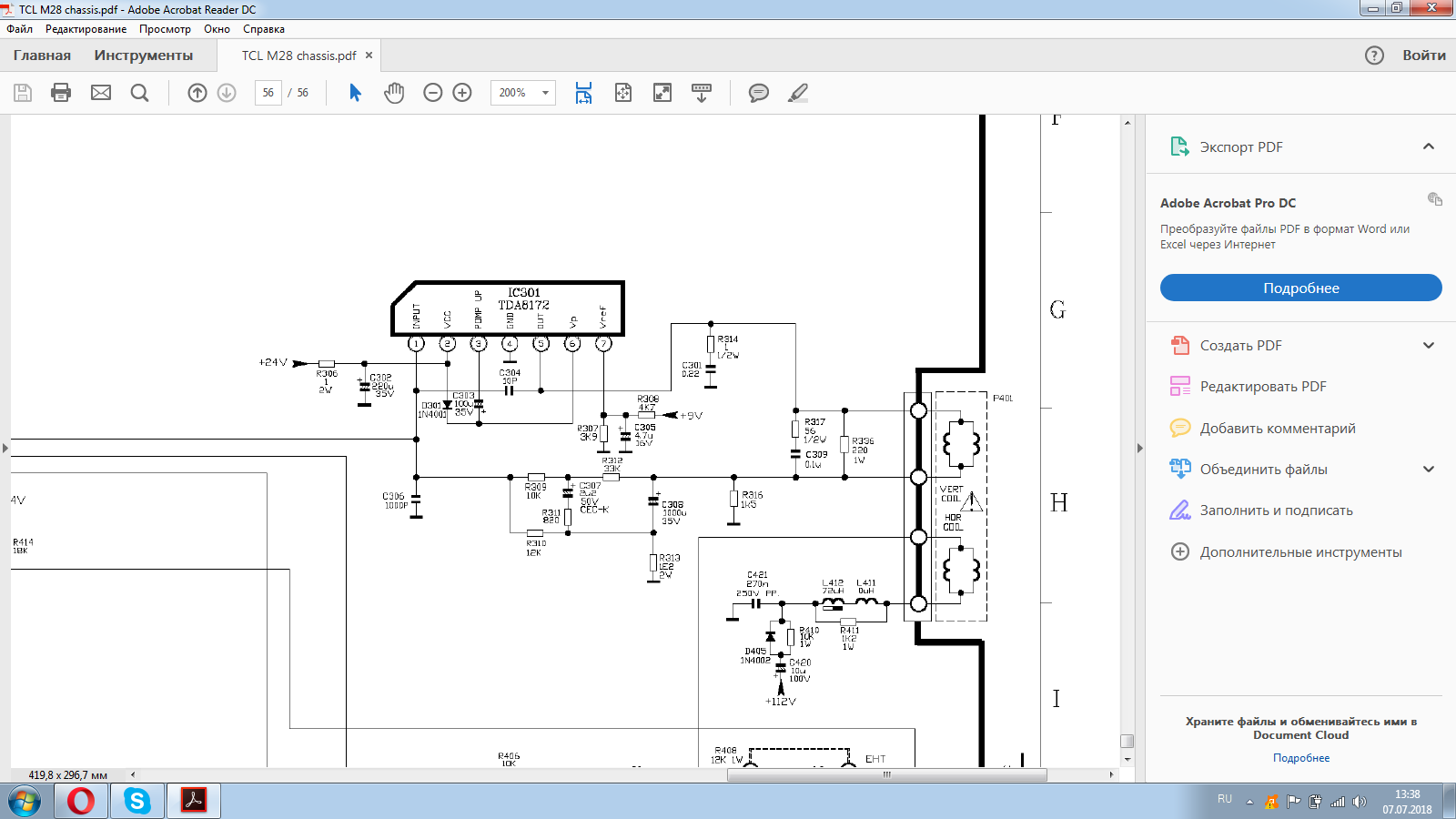
Task: Click the blue Подробнее button
Action: 1300,288
